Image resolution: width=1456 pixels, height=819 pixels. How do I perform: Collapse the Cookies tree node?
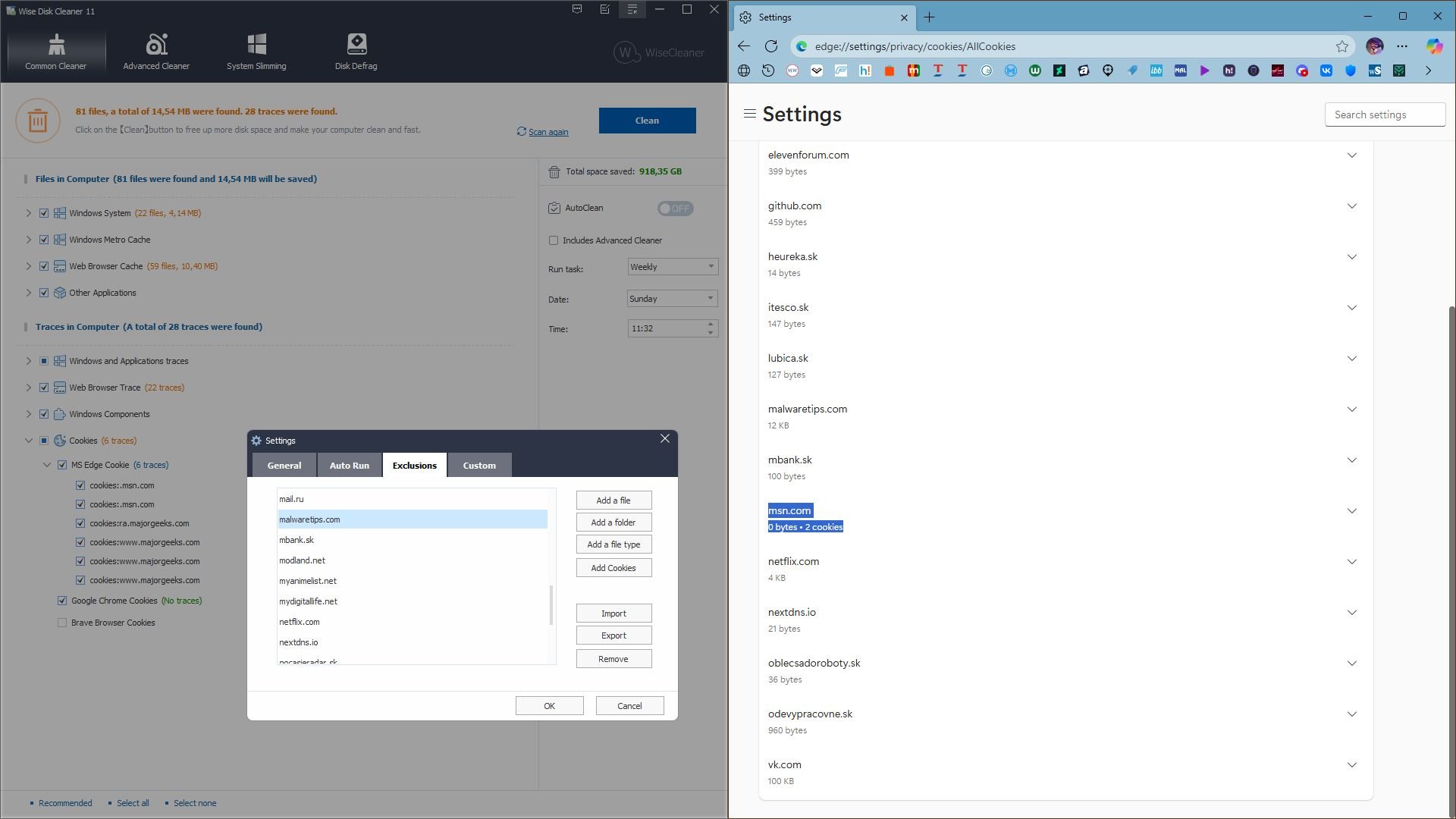pyautogui.click(x=29, y=441)
